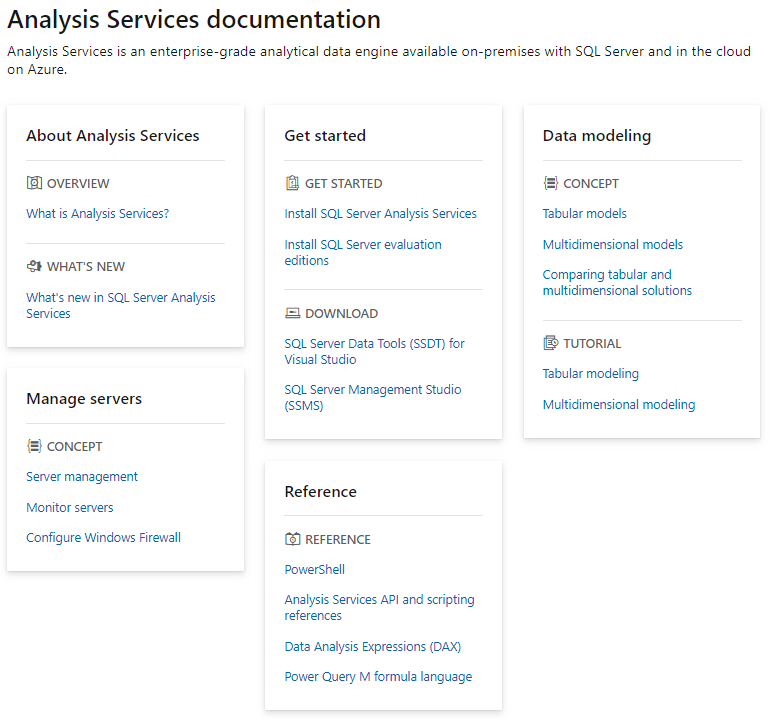
Task: Go to Install SQL Server Analysis Services
Action: [x=380, y=213]
